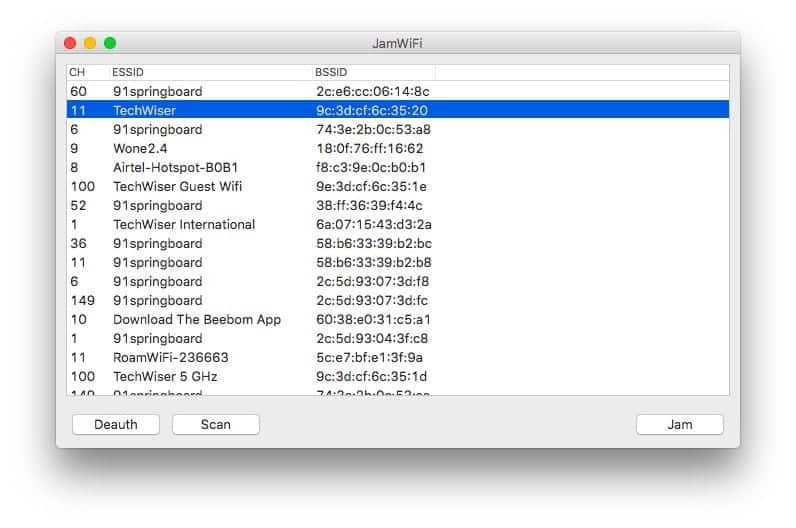Click BSSID 2c:5d:93:07:3d:f8
Image resolution: width=796 pixels, height=528 pixels.
372,281
